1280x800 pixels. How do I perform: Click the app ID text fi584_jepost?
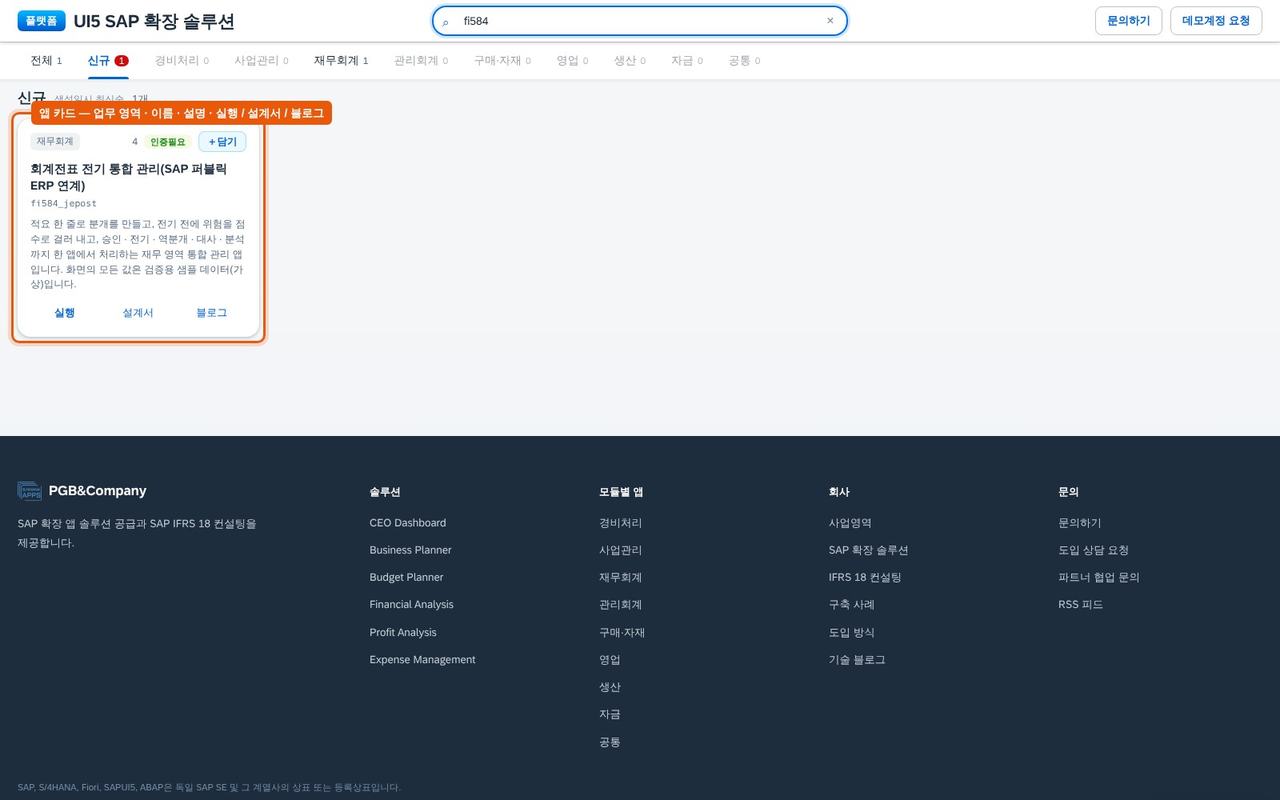click(x=63, y=204)
